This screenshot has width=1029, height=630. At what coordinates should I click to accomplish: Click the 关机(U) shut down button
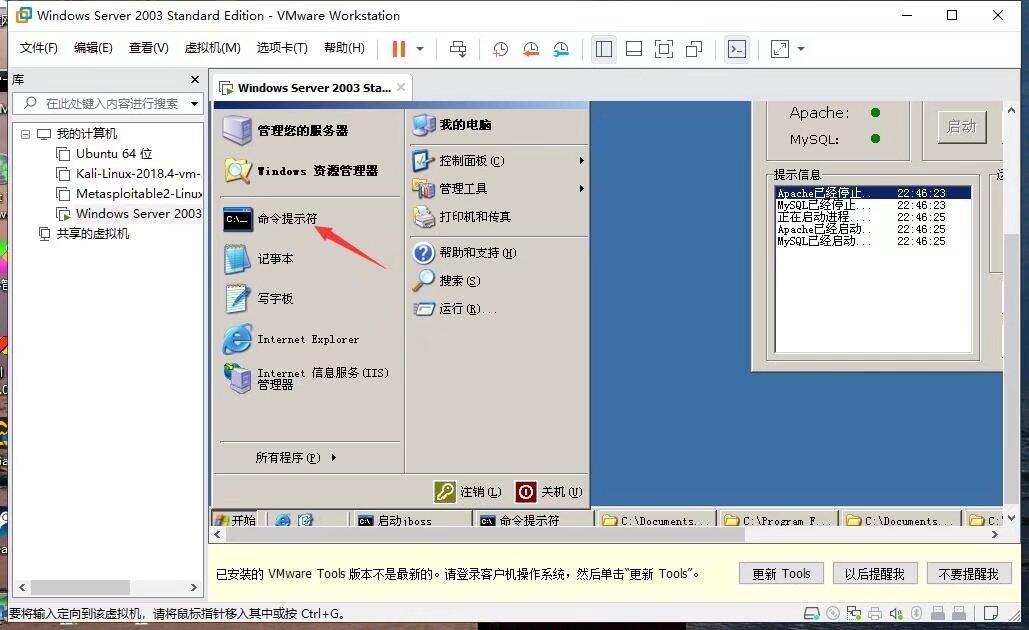point(549,492)
